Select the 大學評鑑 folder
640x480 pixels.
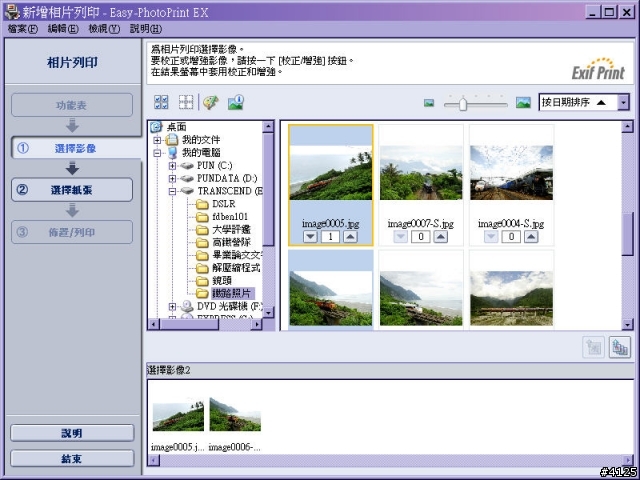tap(231, 229)
